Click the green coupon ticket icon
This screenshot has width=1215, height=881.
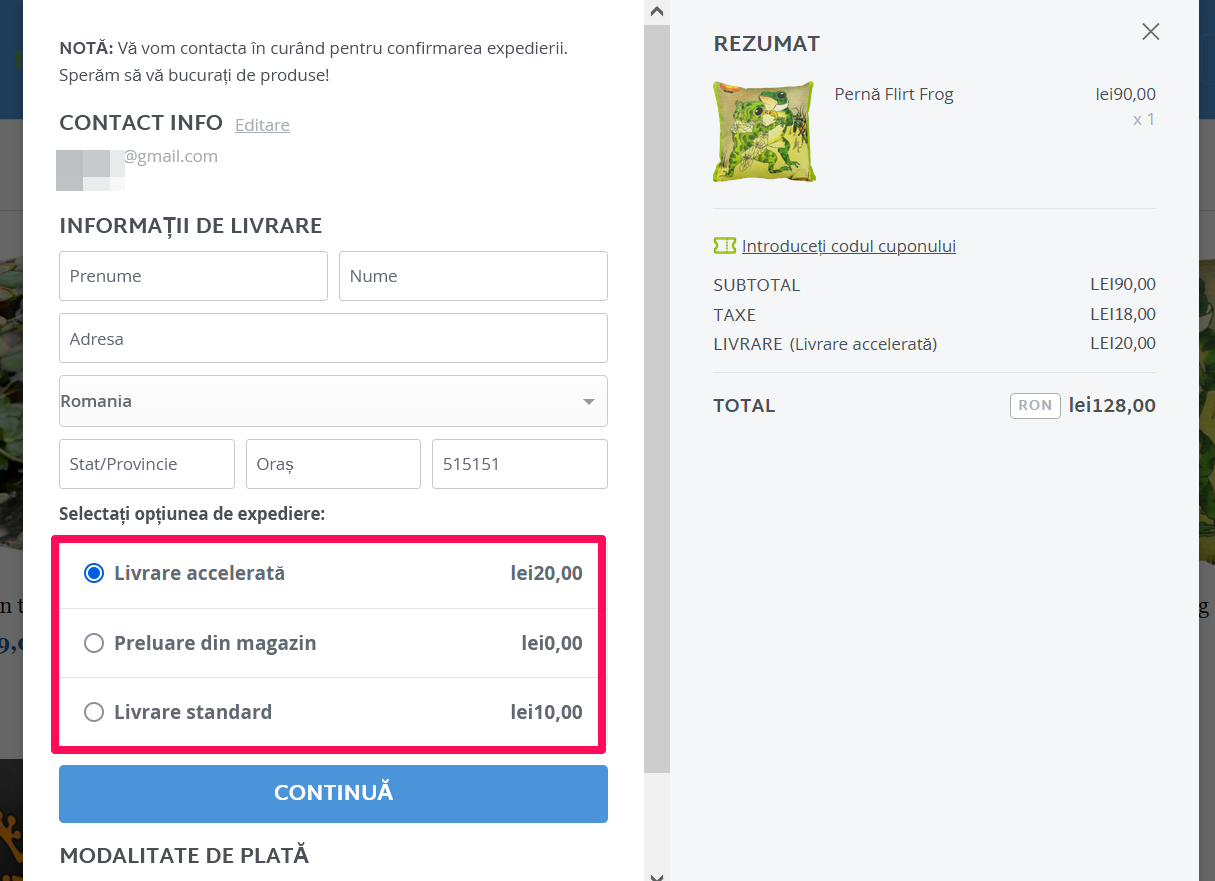pos(724,246)
